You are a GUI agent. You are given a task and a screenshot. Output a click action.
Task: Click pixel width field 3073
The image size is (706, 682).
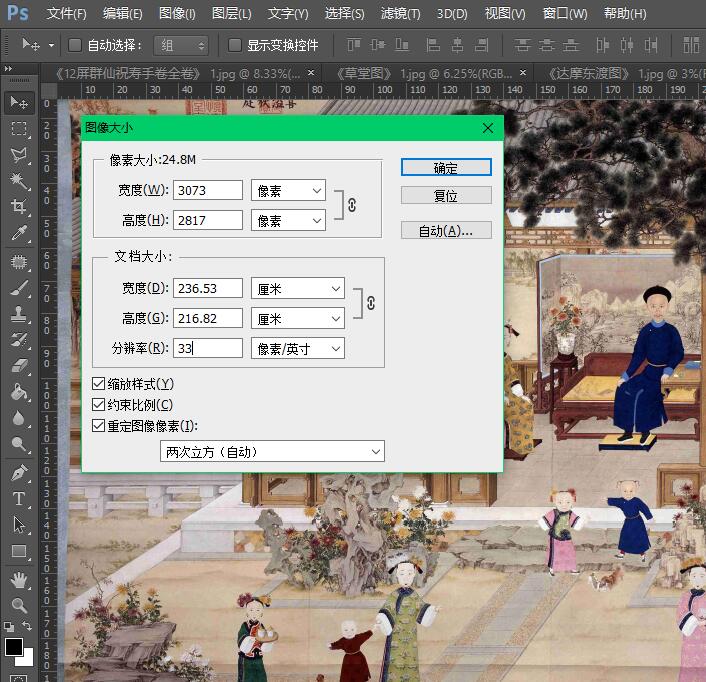pos(208,190)
